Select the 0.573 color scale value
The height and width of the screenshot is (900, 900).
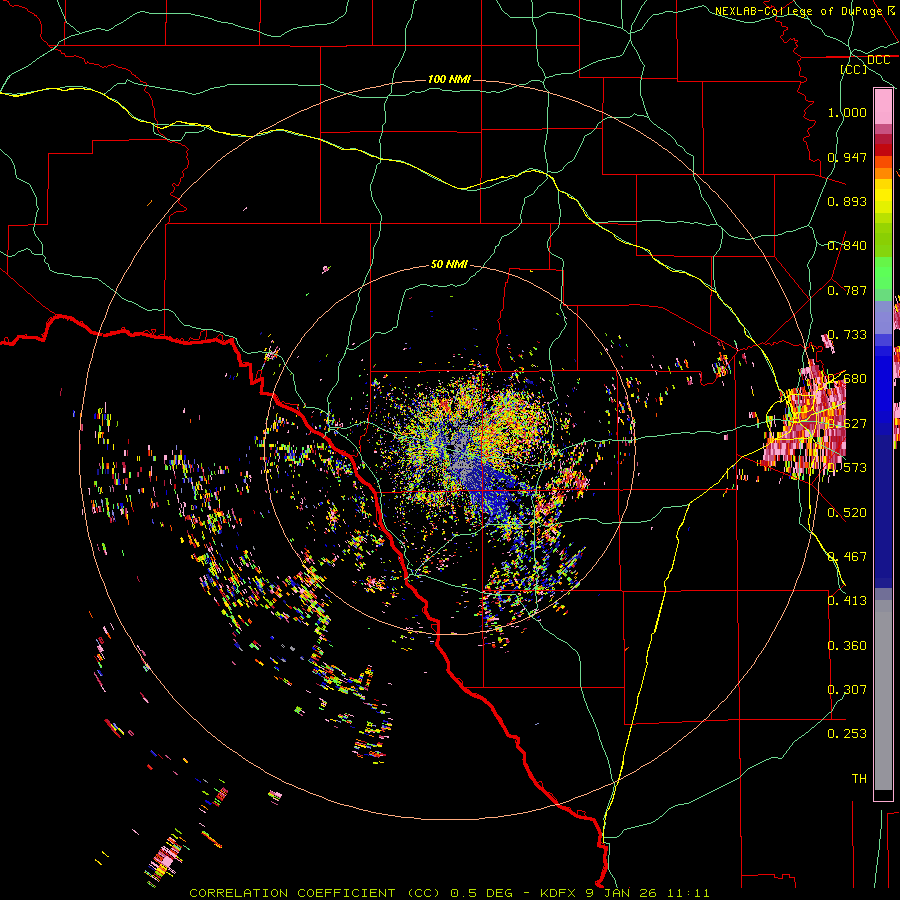tap(847, 468)
